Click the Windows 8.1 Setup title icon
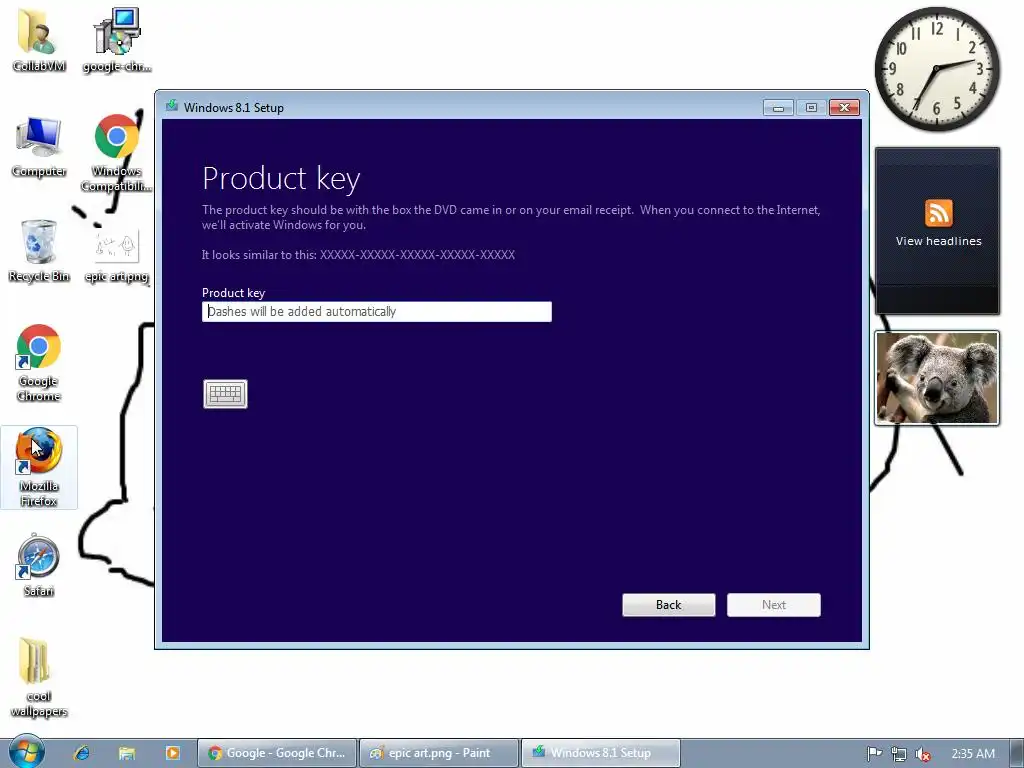This screenshot has width=1024, height=768. coord(172,106)
